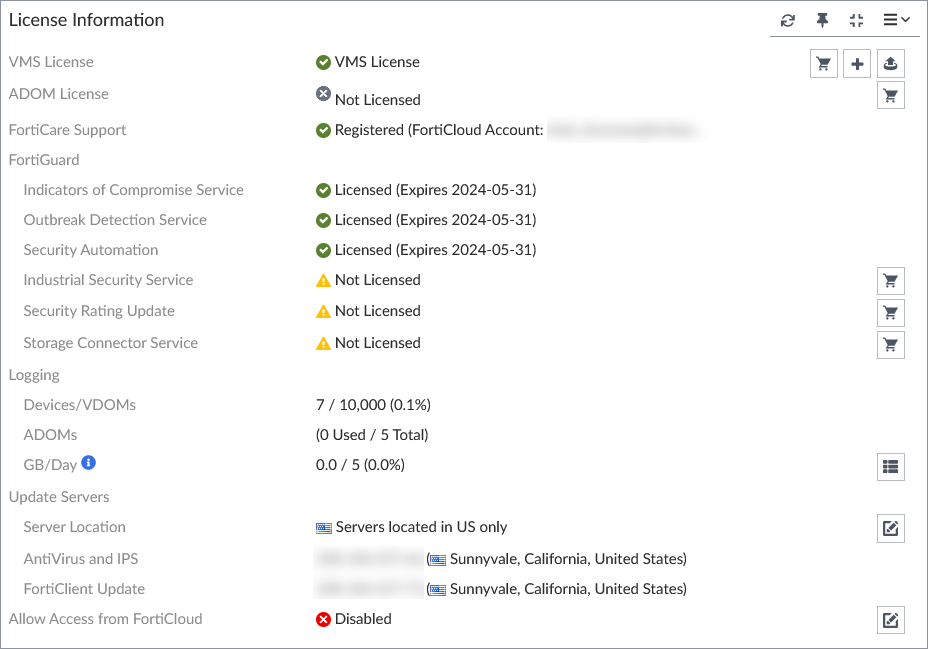Viewport: 928px width, 649px height.
Task: Click the VMS License purchase cart icon
Action: point(824,64)
